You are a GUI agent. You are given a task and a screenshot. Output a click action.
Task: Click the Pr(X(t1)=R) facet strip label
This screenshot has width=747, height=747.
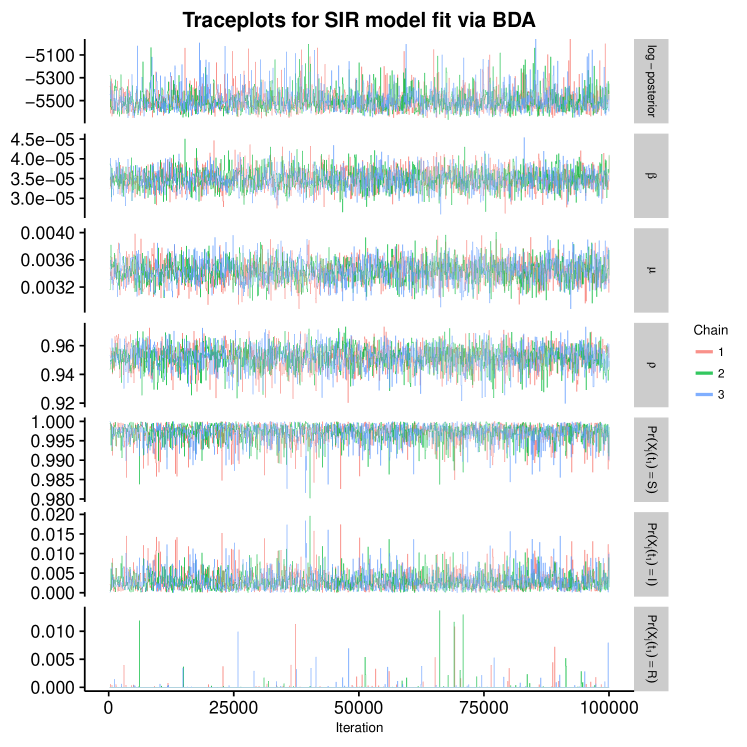click(651, 649)
